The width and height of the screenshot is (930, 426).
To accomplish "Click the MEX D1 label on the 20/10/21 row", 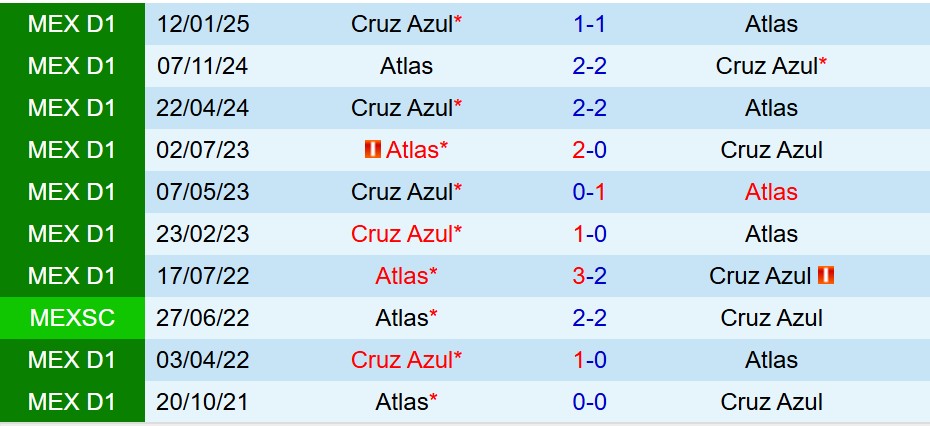I will [72, 402].
